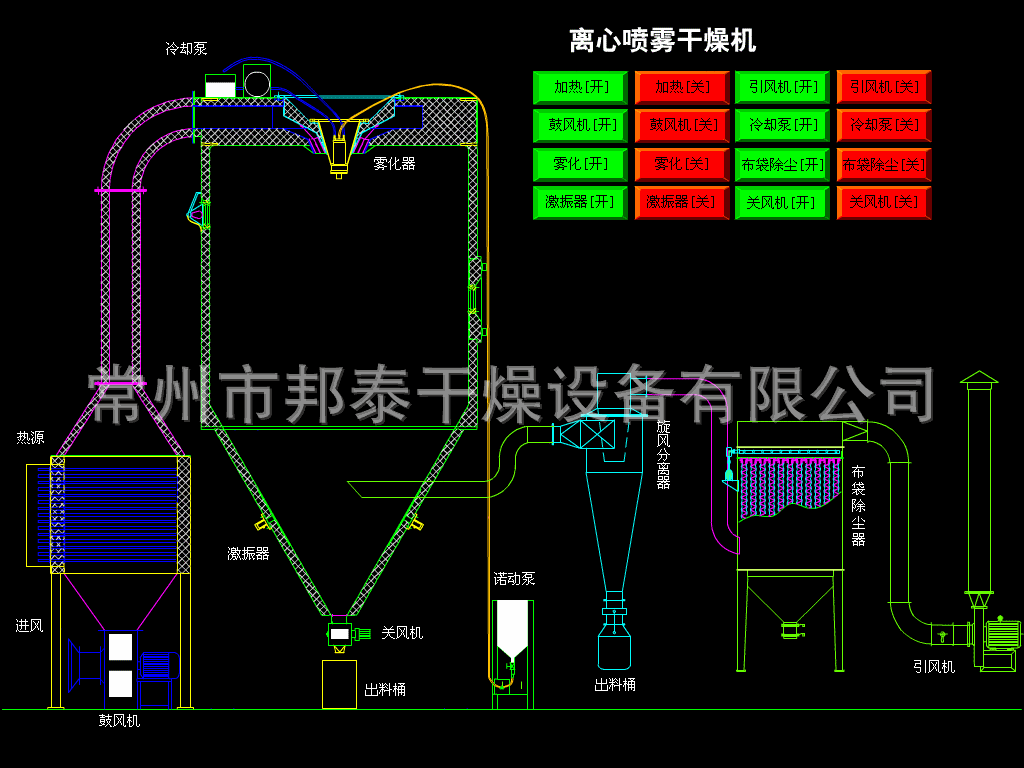Click the 激振器[关] shutdown button
Screen dimensions: 1024x768
tap(681, 202)
